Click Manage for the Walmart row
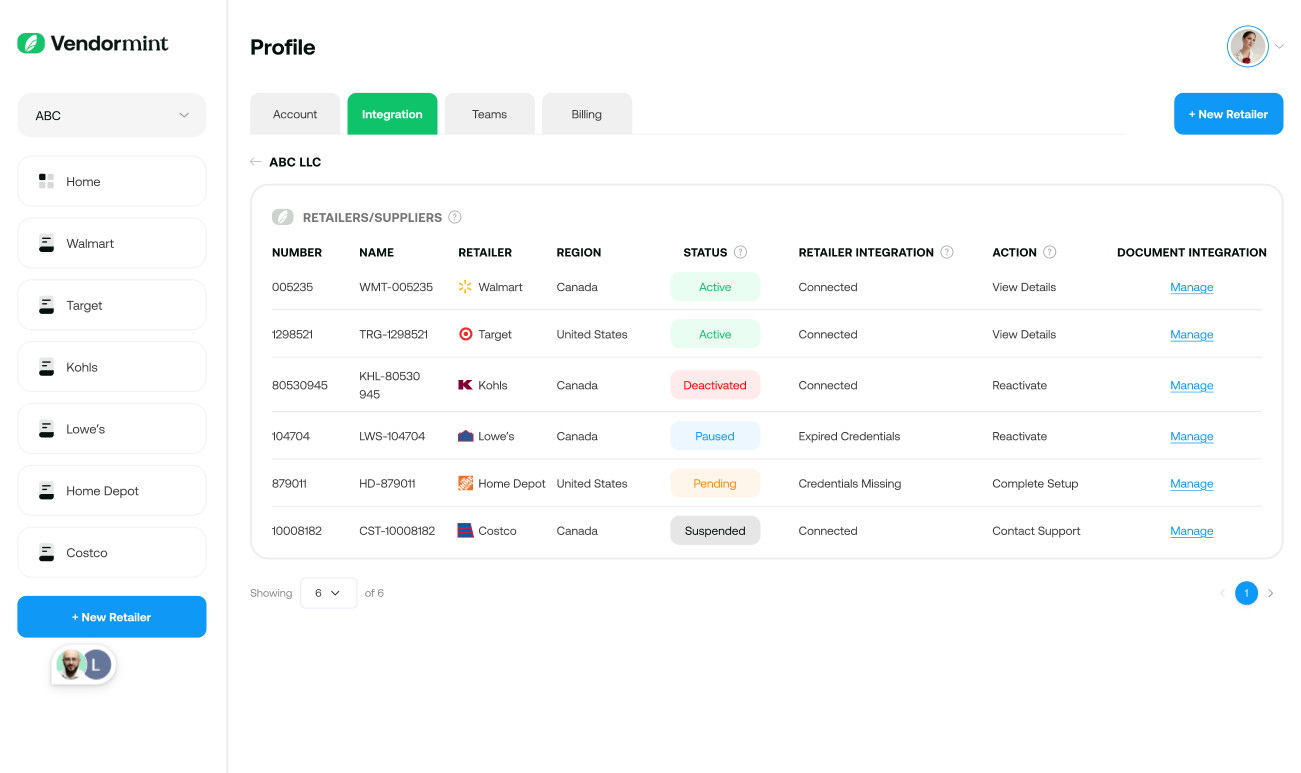Image resolution: width=1301 pixels, height=773 pixels. pyautogui.click(x=1192, y=287)
